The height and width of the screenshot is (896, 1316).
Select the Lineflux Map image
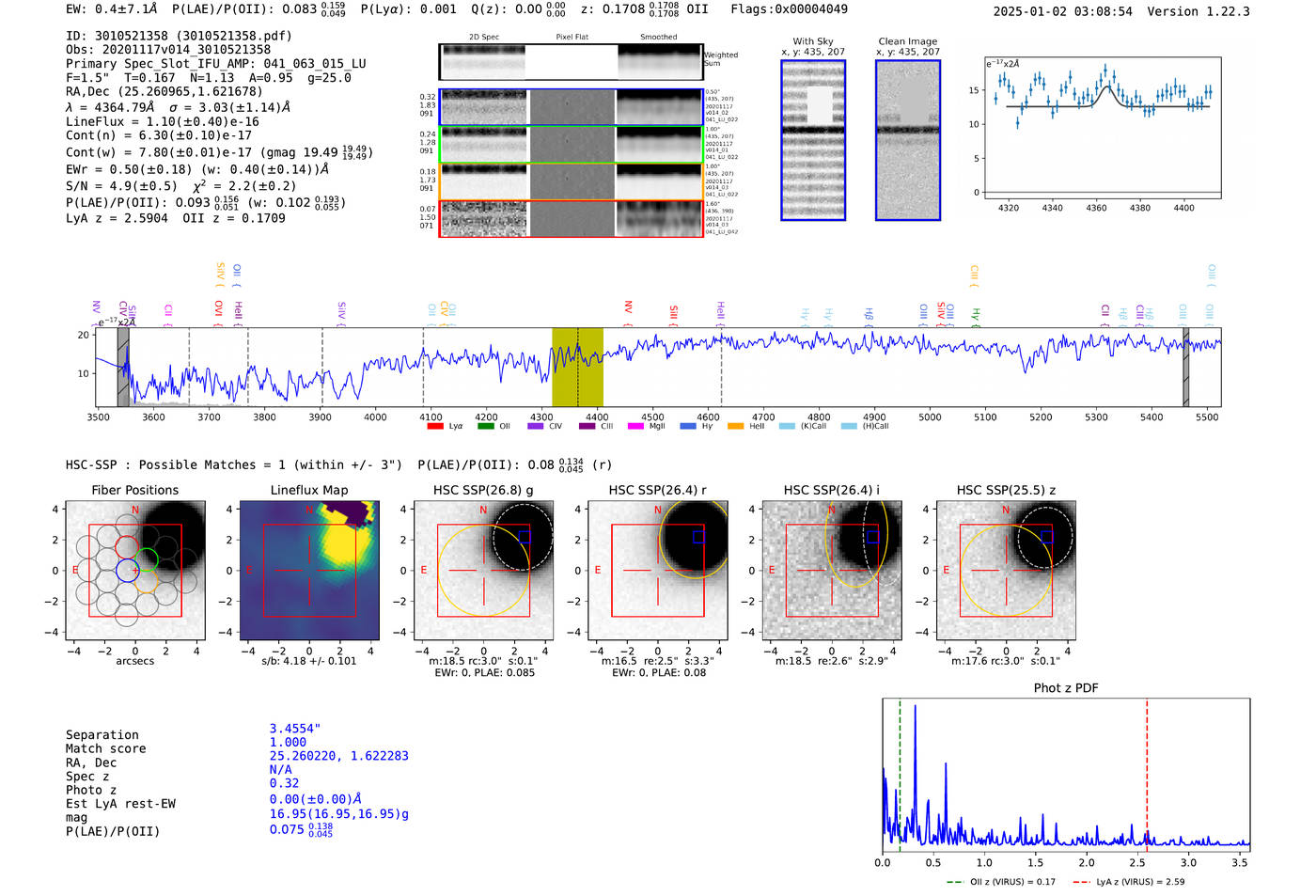coord(309,571)
